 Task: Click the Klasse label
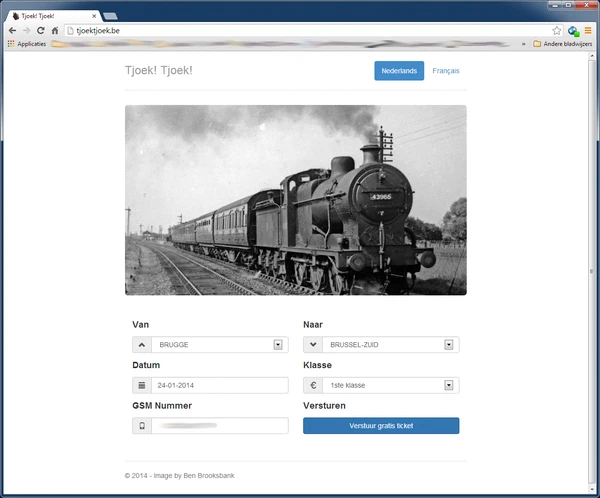point(317,365)
